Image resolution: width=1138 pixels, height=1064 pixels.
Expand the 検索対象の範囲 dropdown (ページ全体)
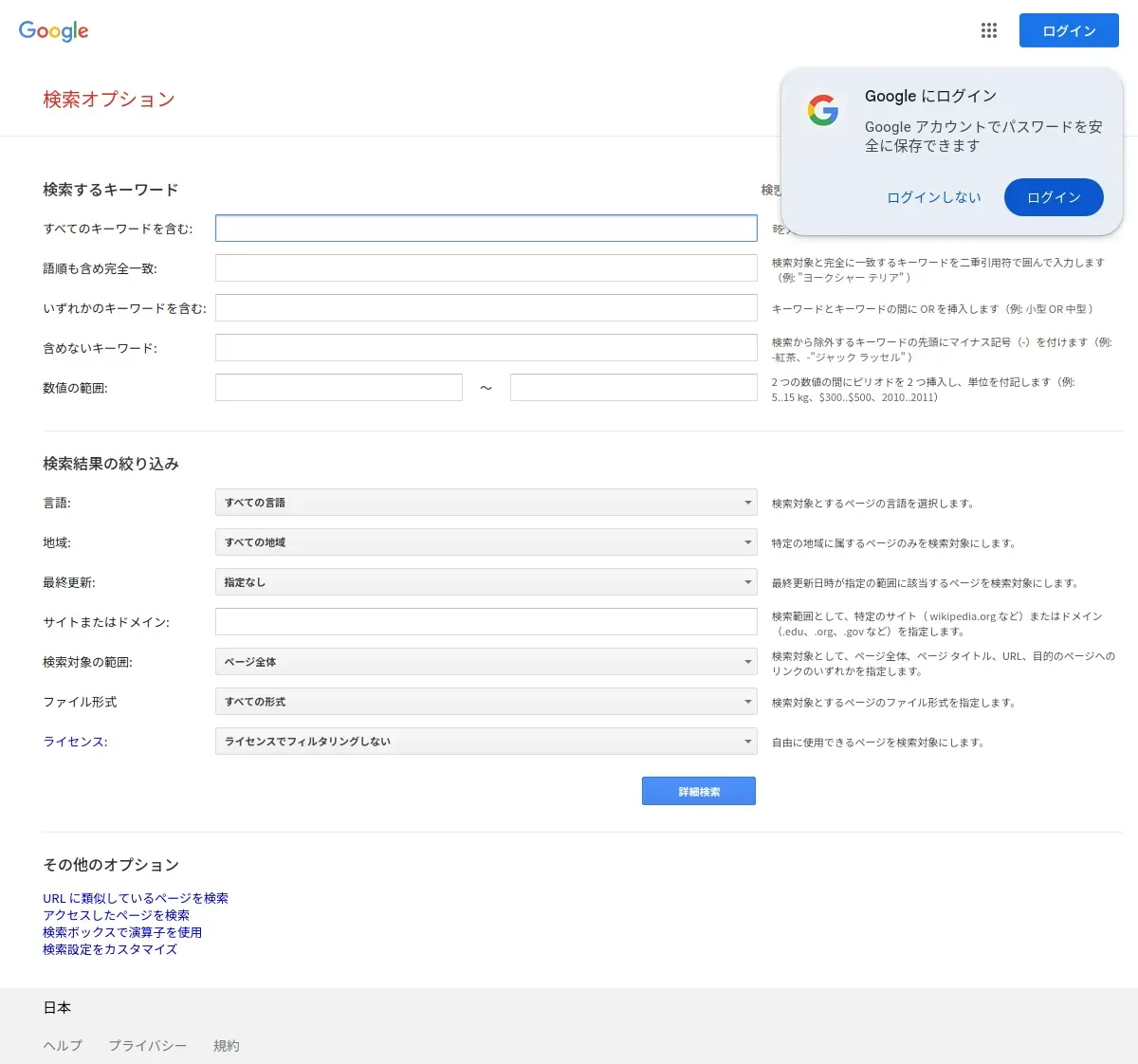486,662
